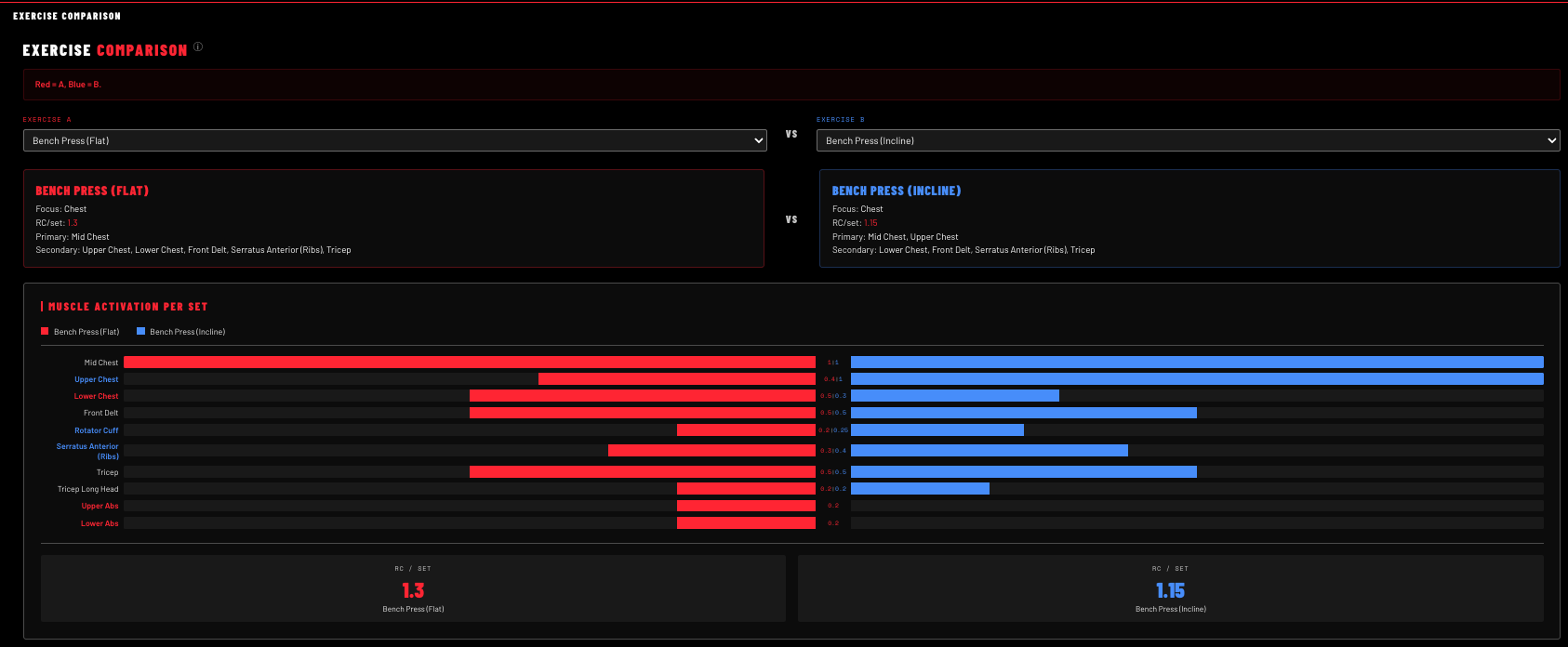This screenshot has width=1568, height=647.
Task: Click the Serratus Anterior (Ribs) label
Action: 87,451
